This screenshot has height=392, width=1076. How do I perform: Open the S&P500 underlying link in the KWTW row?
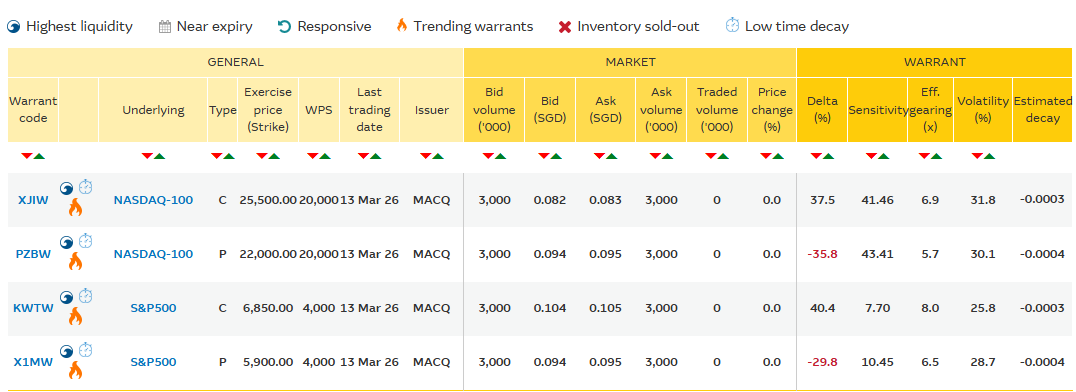[x=153, y=308]
